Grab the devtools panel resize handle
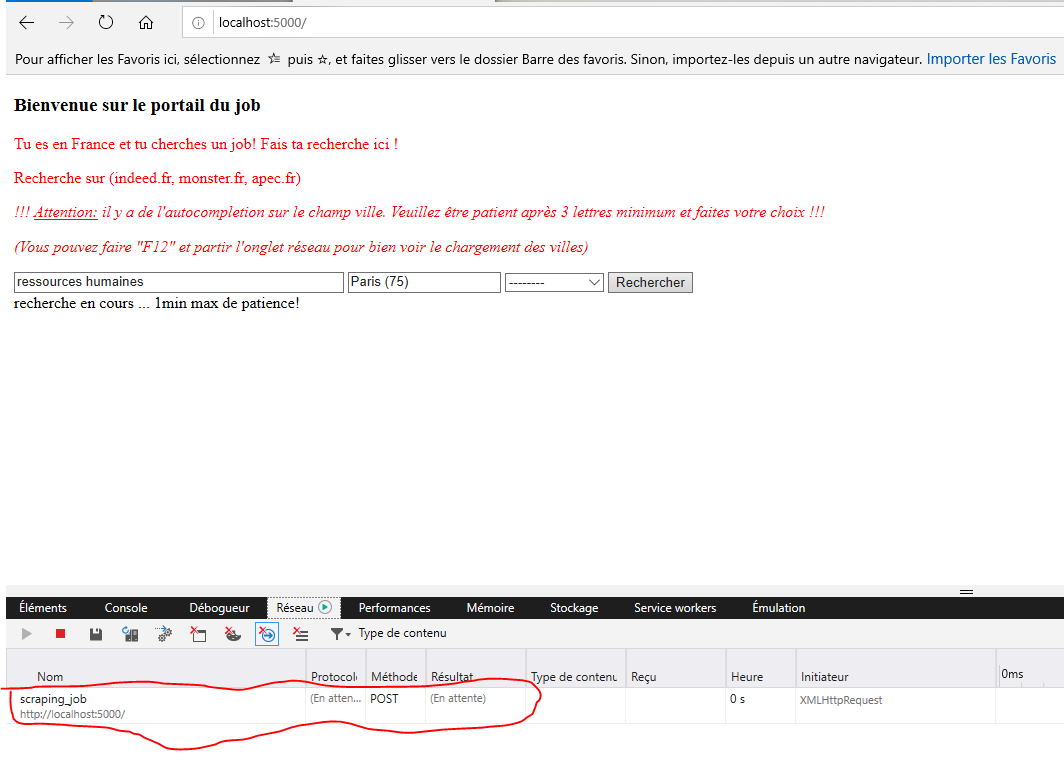The width and height of the screenshot is (1064, 766). [x=966, y=592]
